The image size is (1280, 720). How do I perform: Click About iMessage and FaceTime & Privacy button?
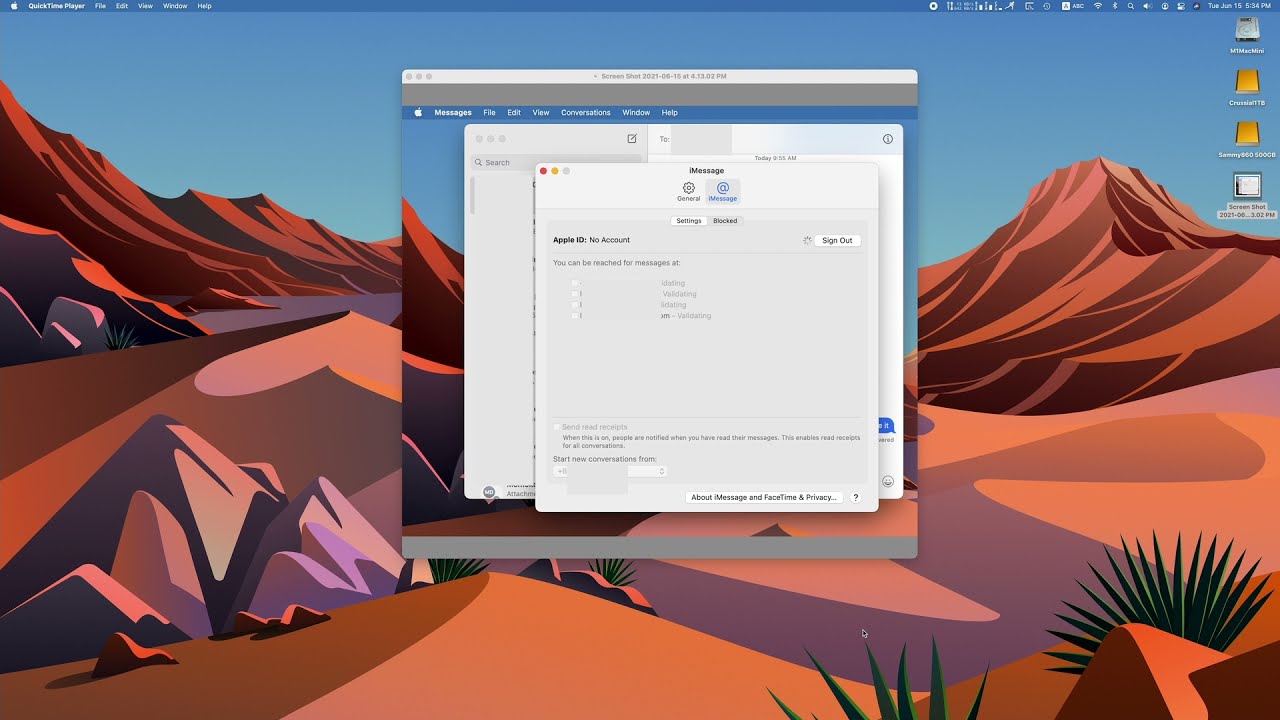click(765, 497)
